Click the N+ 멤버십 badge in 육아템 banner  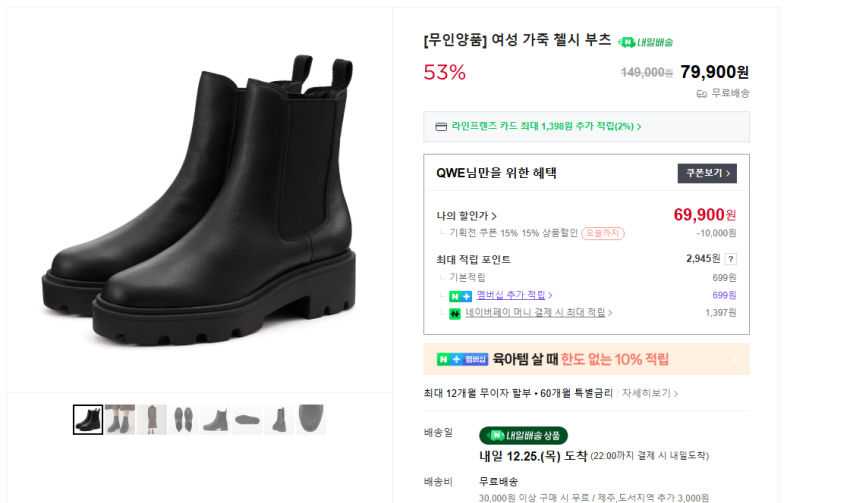(462, 359)
